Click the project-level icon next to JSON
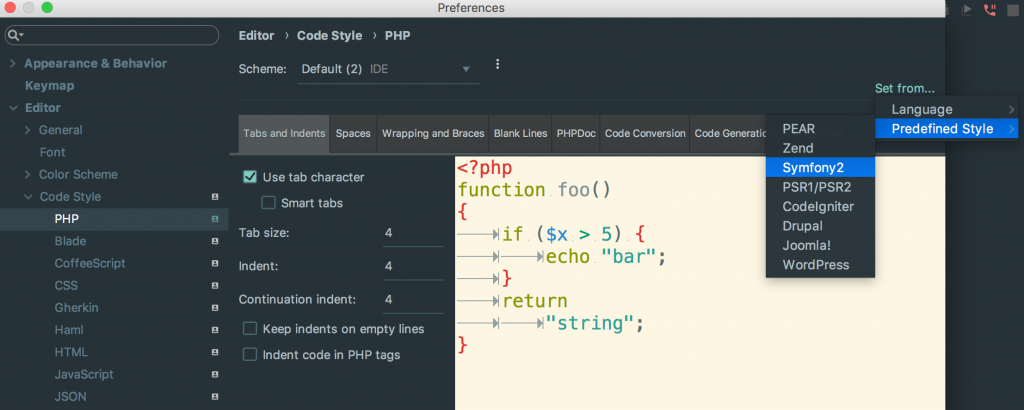This screenshot has height=410, width=1024. (x=215, y=396)
